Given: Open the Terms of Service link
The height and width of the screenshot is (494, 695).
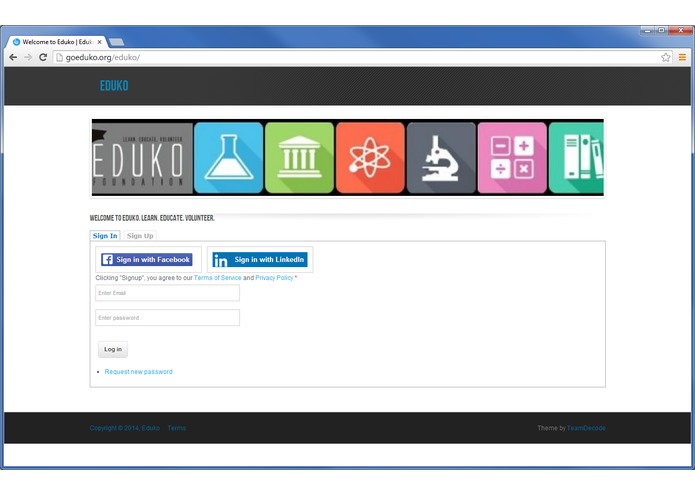Looking at the screenshot, I should (x=218, y=278).
